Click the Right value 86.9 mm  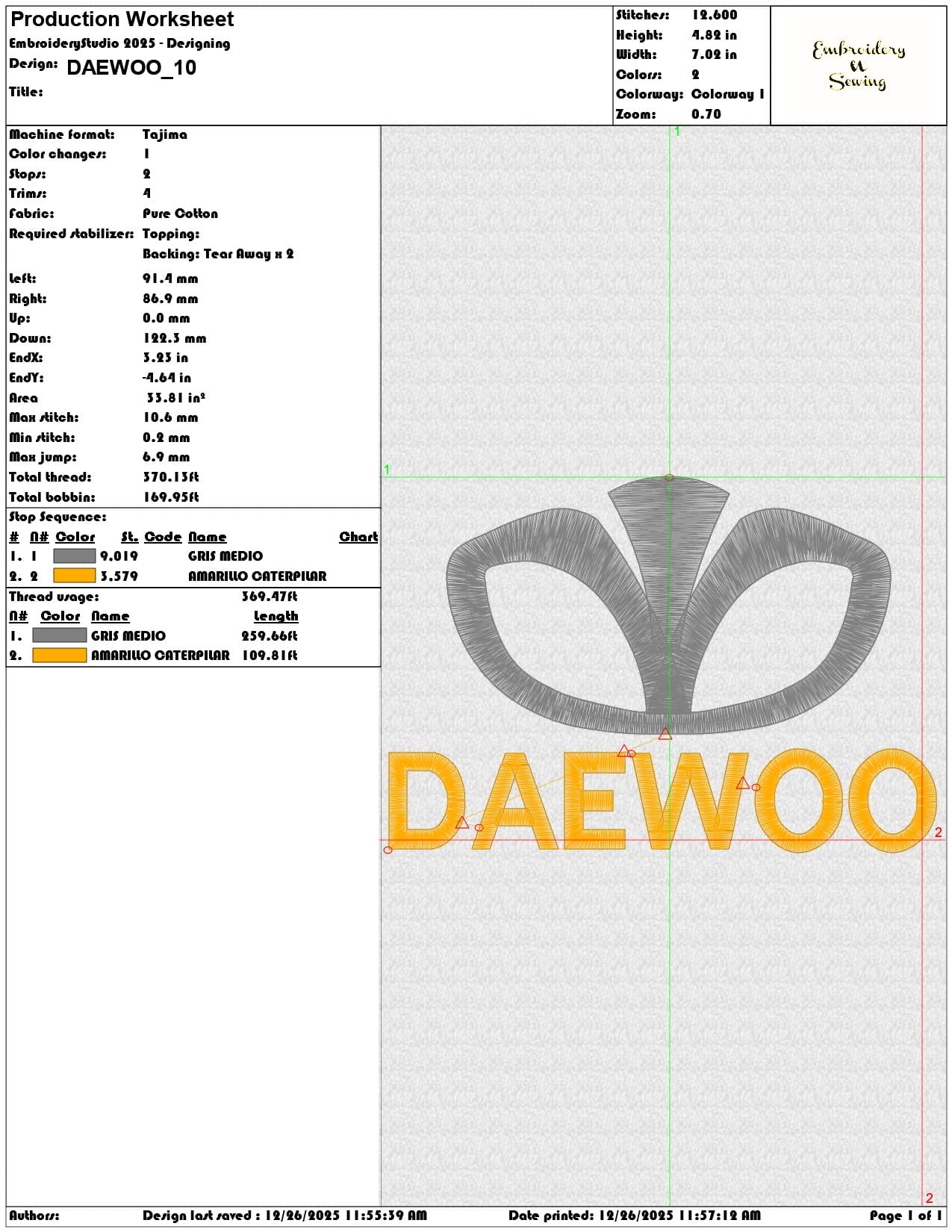tap(170, 299)
